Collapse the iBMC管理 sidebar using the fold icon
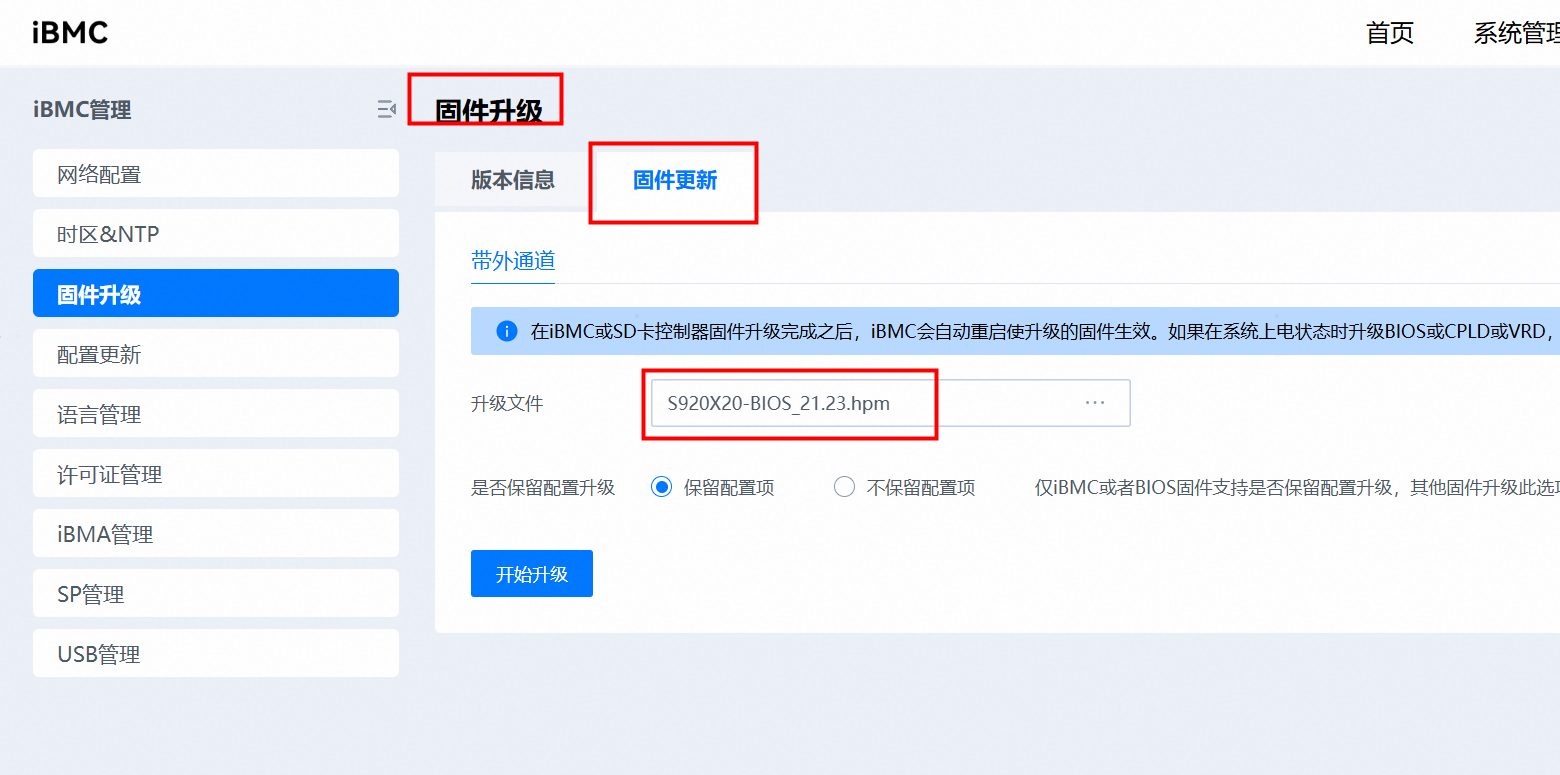Screen dimensions: 1560x775 click(x=386, y=110)
